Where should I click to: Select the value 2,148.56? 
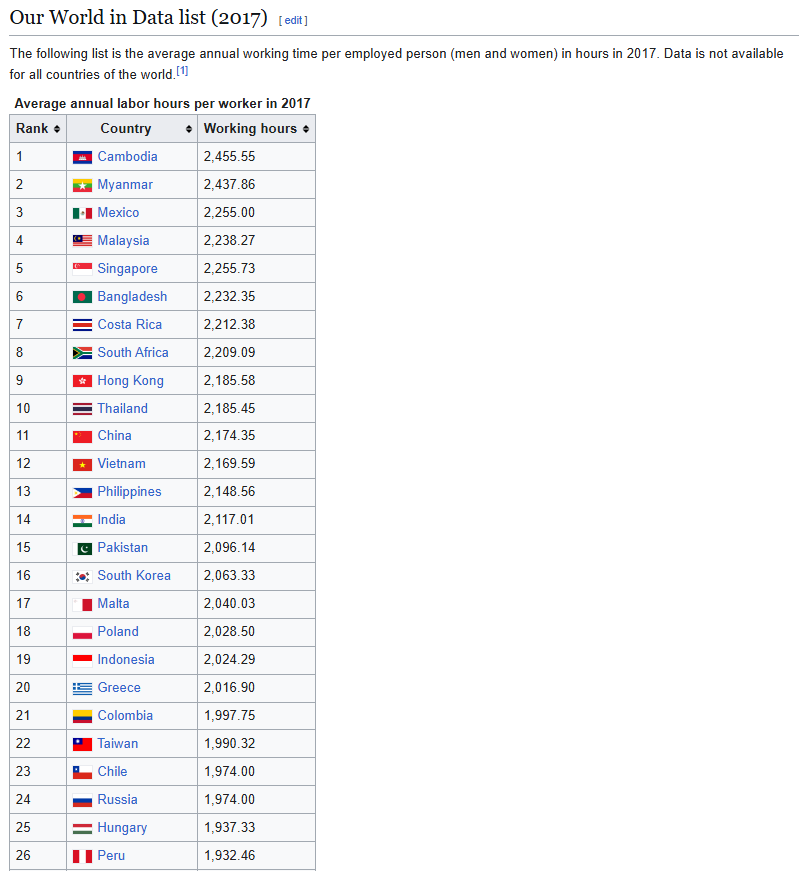[x=229, y=492]
